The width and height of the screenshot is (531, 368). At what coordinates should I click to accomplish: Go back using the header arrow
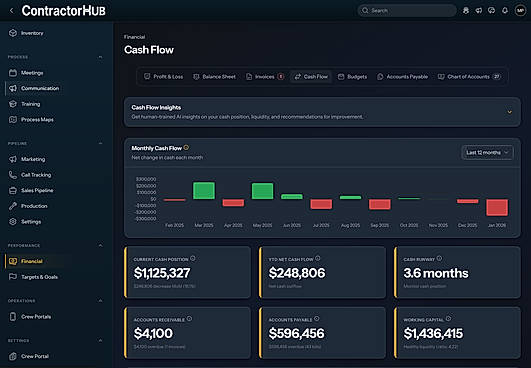12,10
